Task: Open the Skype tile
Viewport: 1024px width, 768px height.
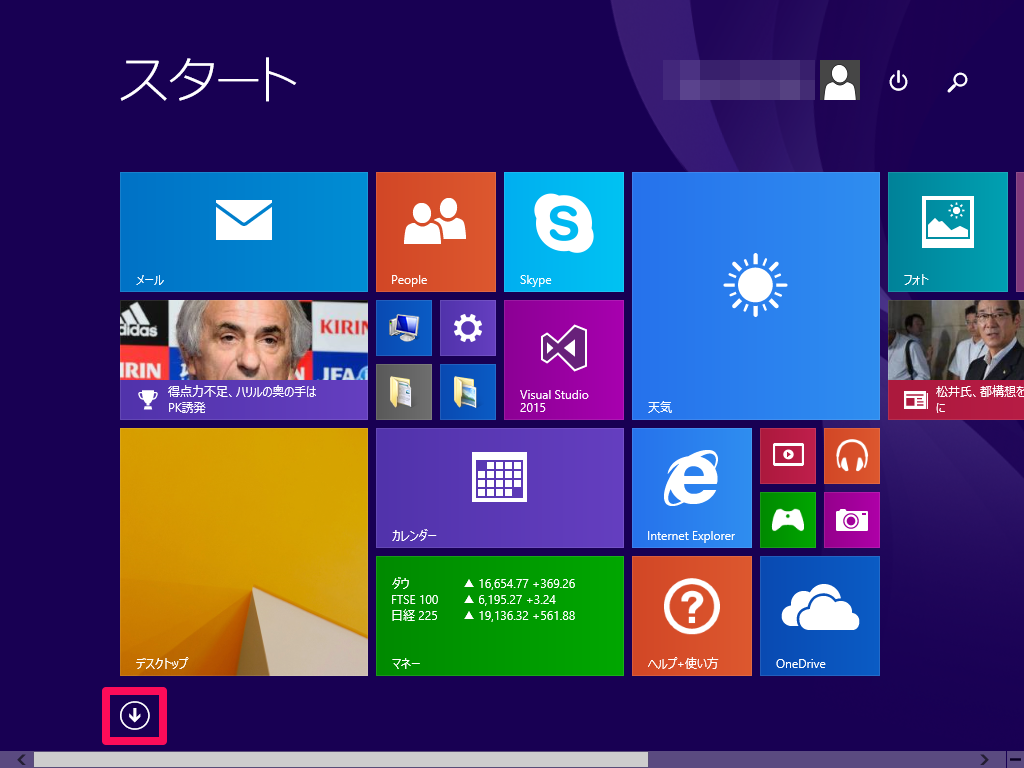Action: [563, 231]
